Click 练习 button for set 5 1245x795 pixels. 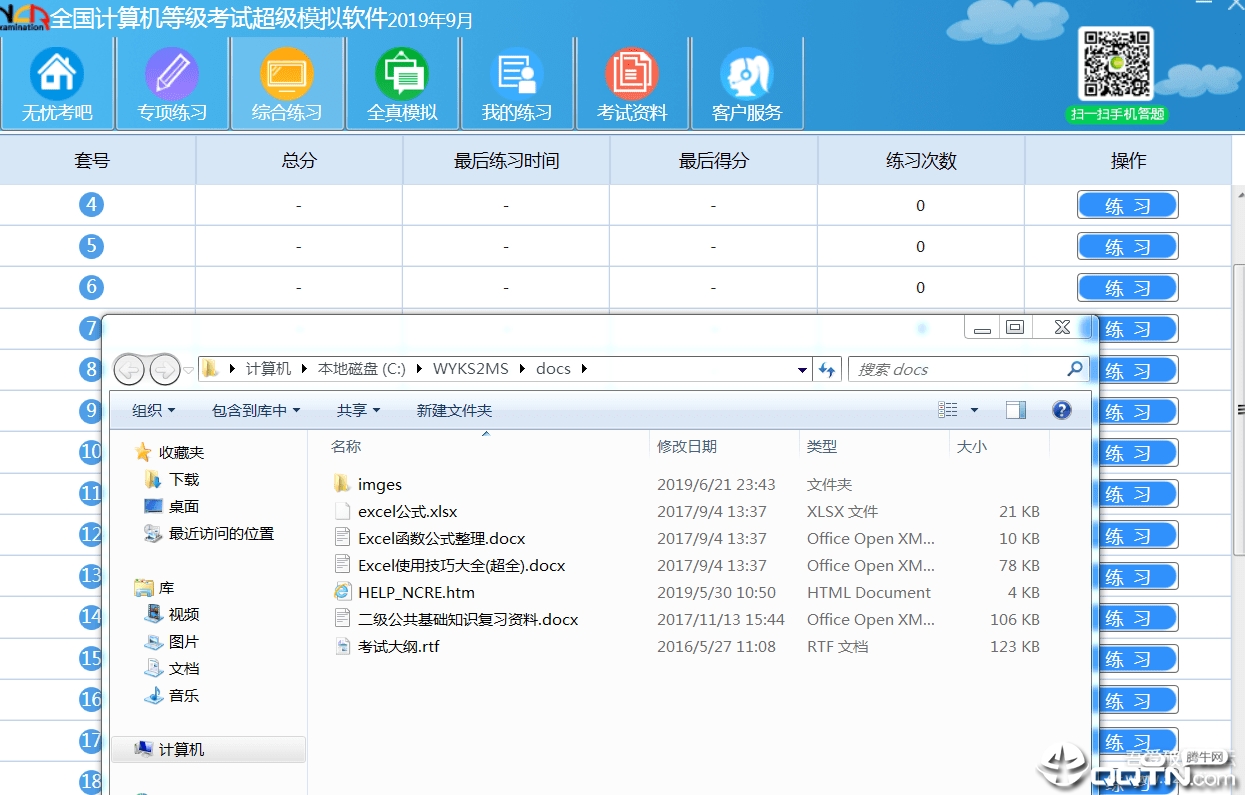coord(1127,246)
